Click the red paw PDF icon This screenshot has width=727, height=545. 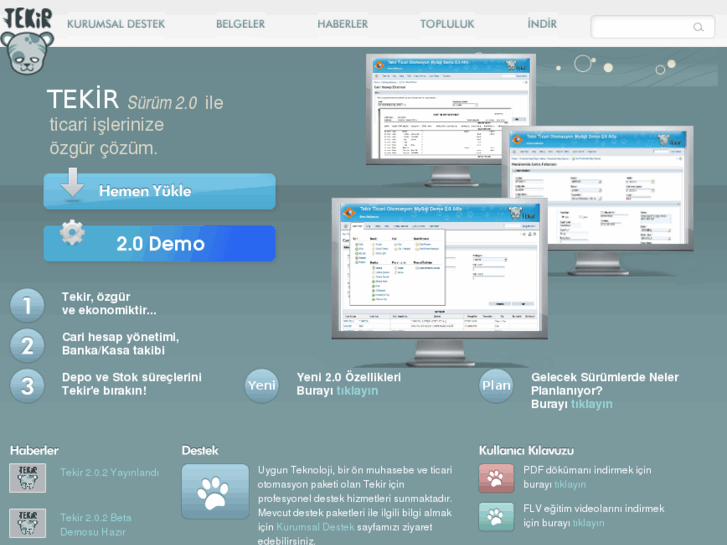coord(497,478)
